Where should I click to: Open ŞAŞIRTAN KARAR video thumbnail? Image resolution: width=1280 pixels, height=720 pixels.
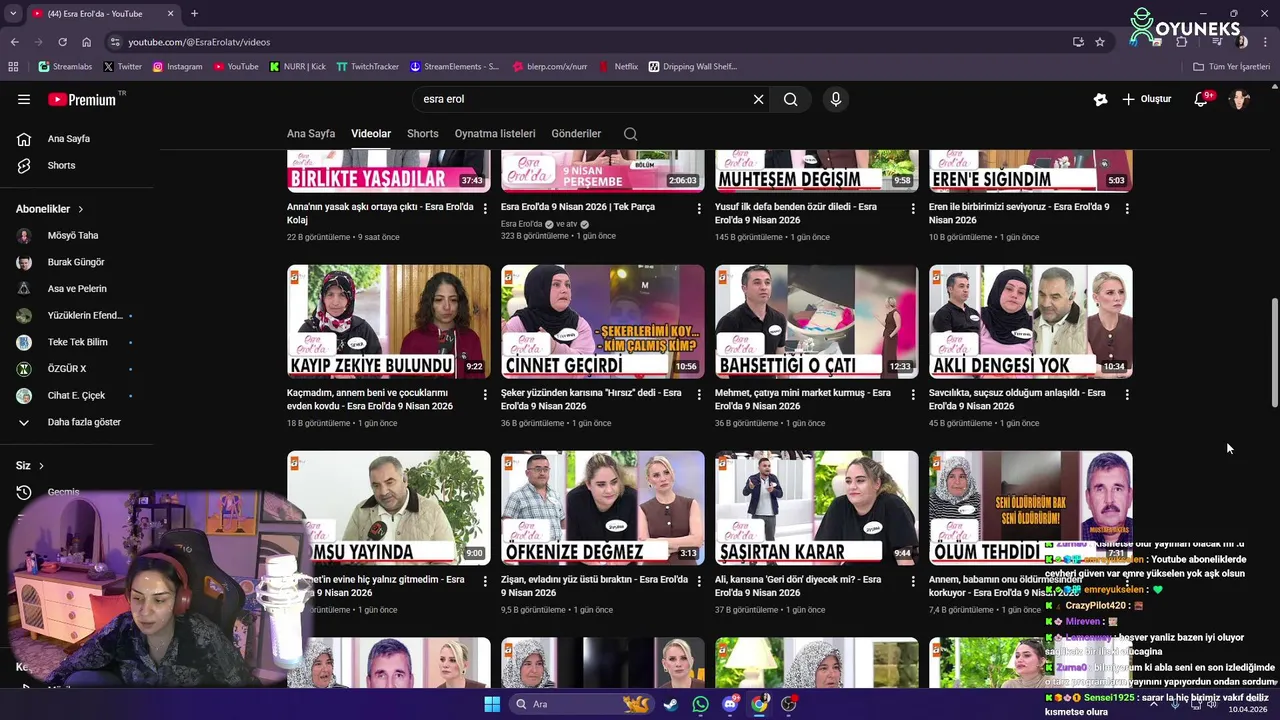tap(817, 507)
